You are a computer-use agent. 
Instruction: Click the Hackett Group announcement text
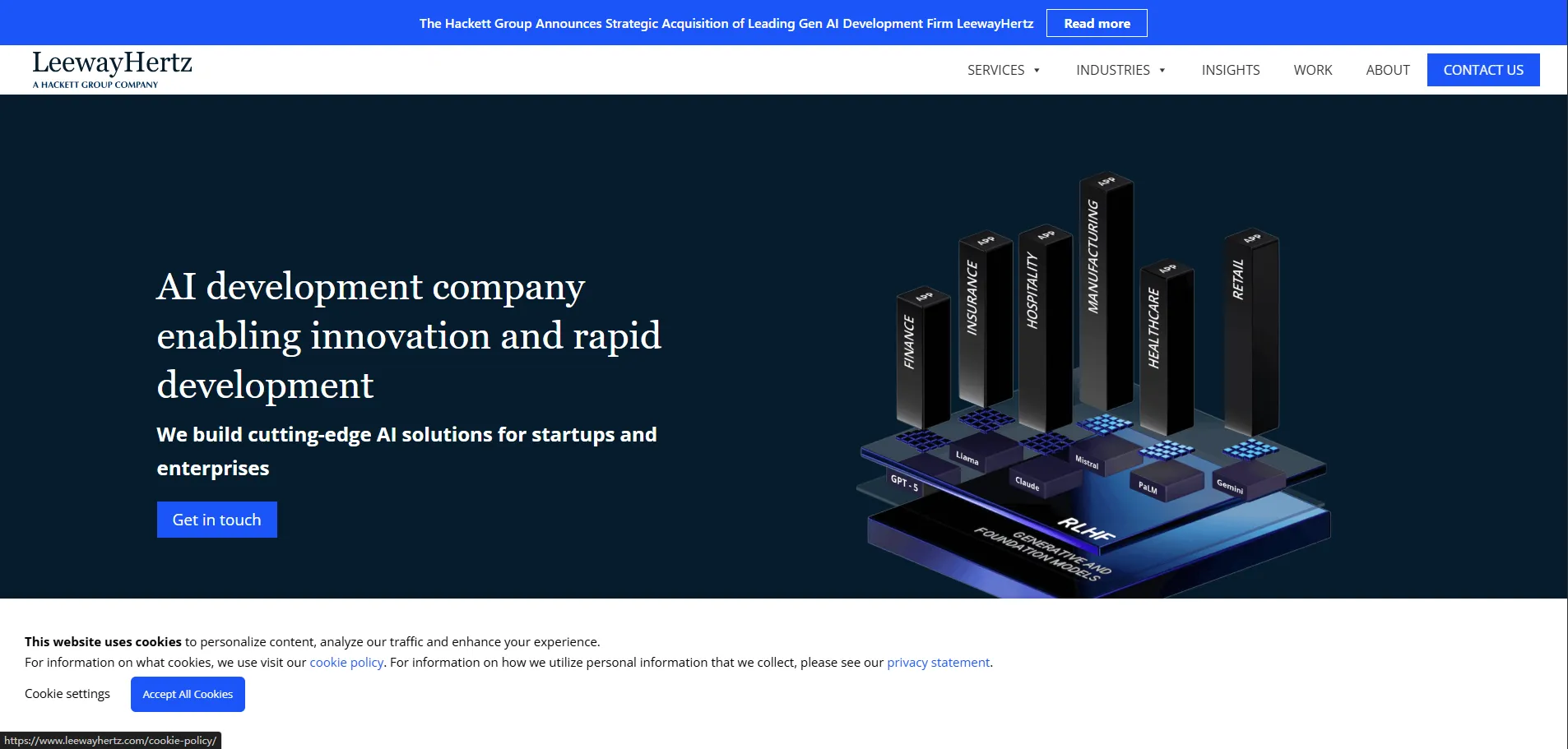(726, 23)
